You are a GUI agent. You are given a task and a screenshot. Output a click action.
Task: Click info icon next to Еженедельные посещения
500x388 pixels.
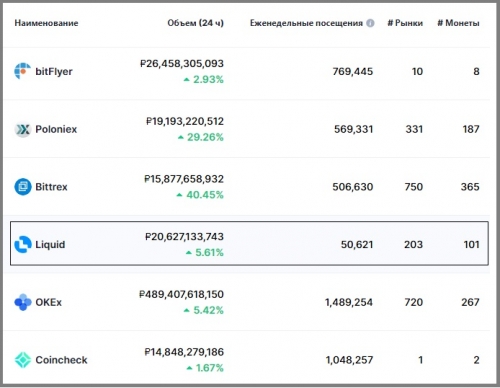370,23
